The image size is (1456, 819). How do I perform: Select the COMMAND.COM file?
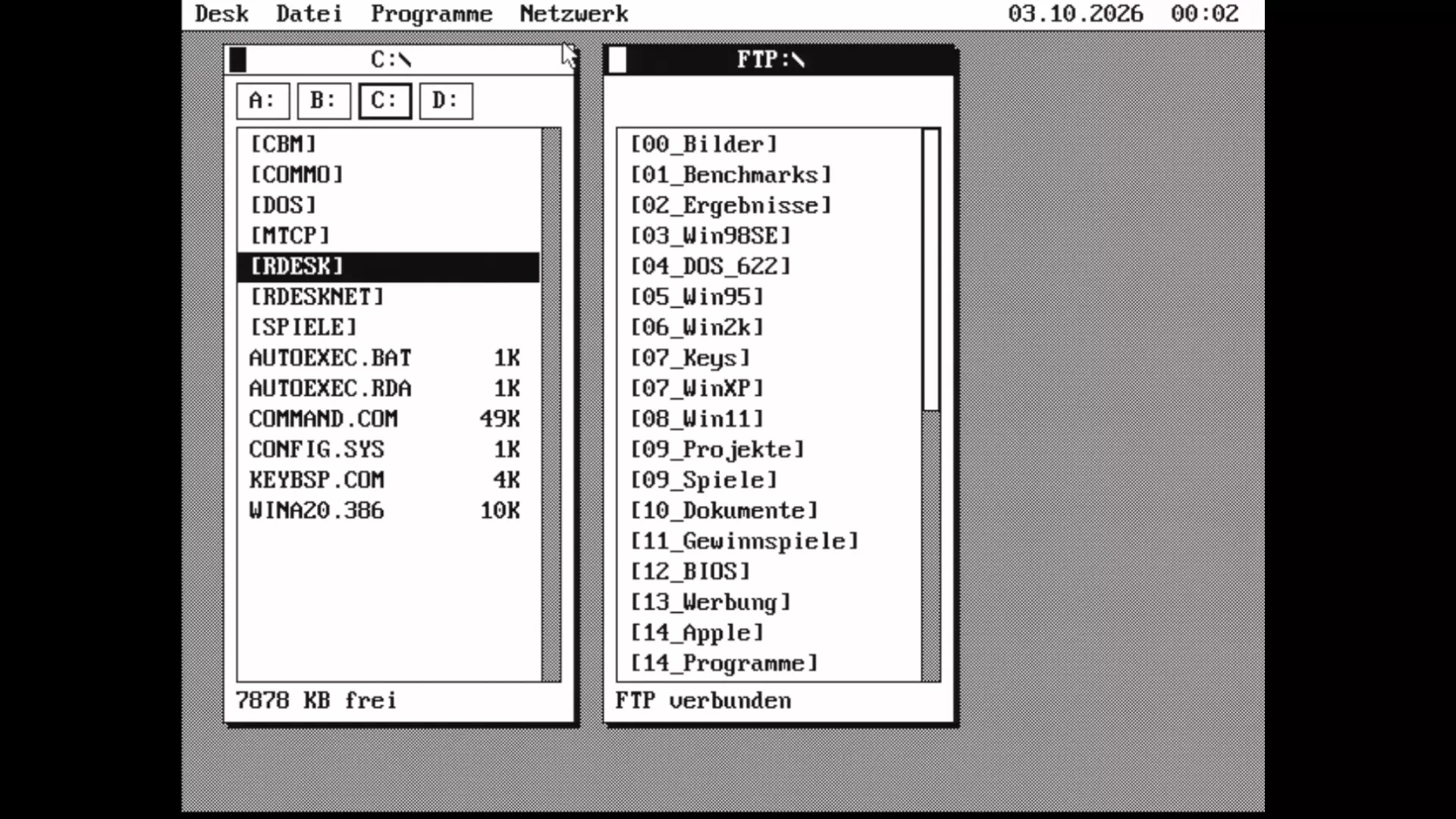pyautogui.click(x=388, y=419)
